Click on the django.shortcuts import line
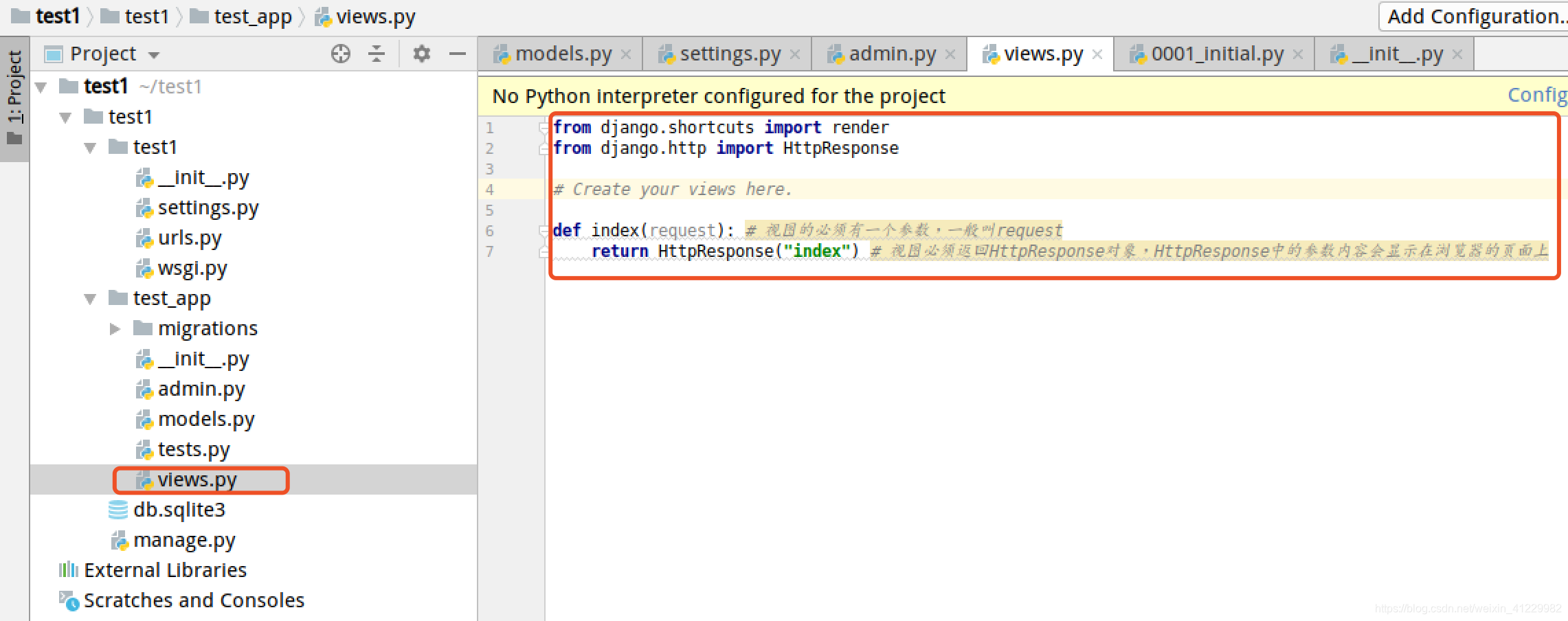The width and height of the screenshot is (1568, 621). 721,128
